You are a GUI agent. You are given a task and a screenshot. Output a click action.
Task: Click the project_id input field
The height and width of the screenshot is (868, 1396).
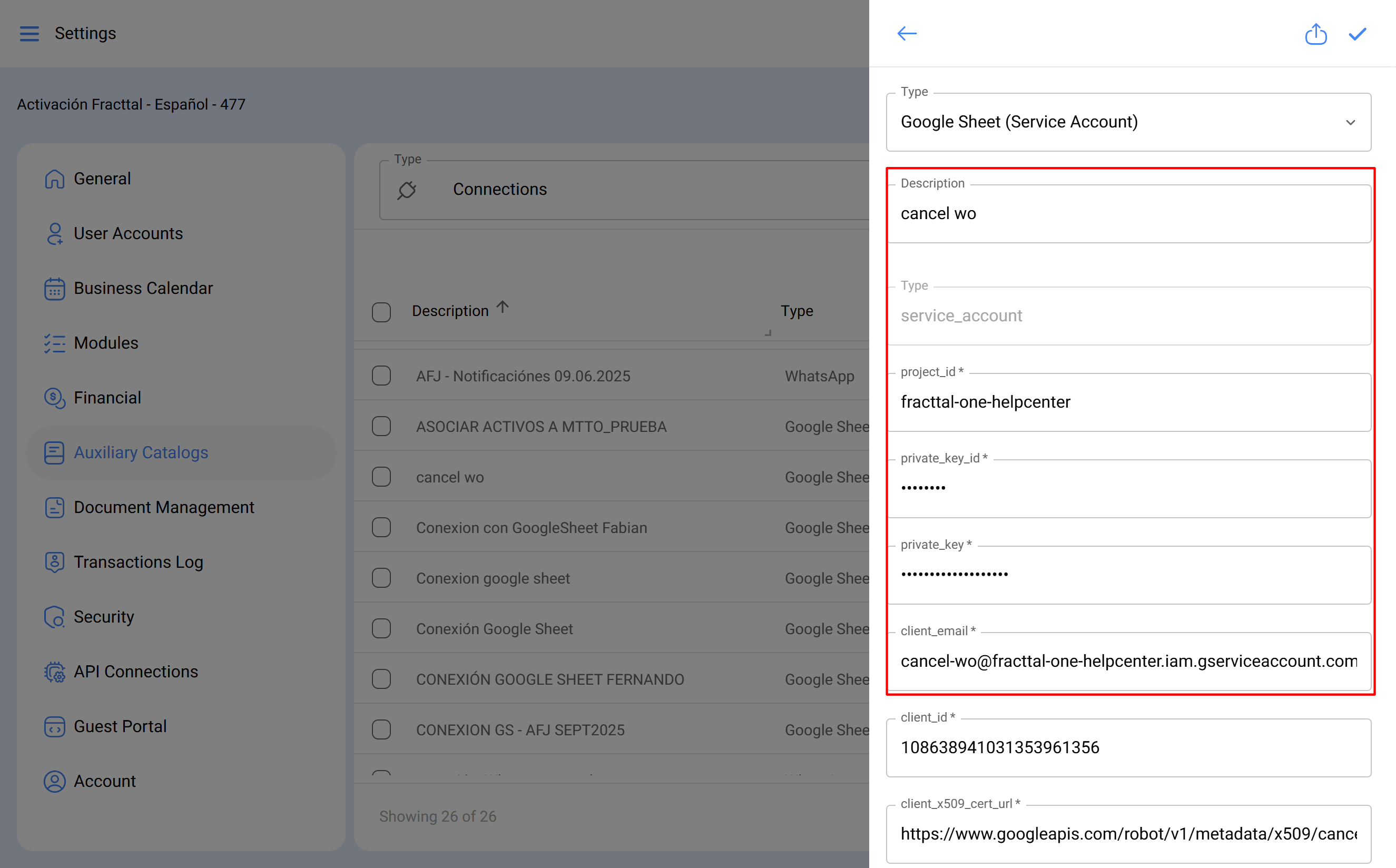pyautogui.click(x=1128, y=402)
